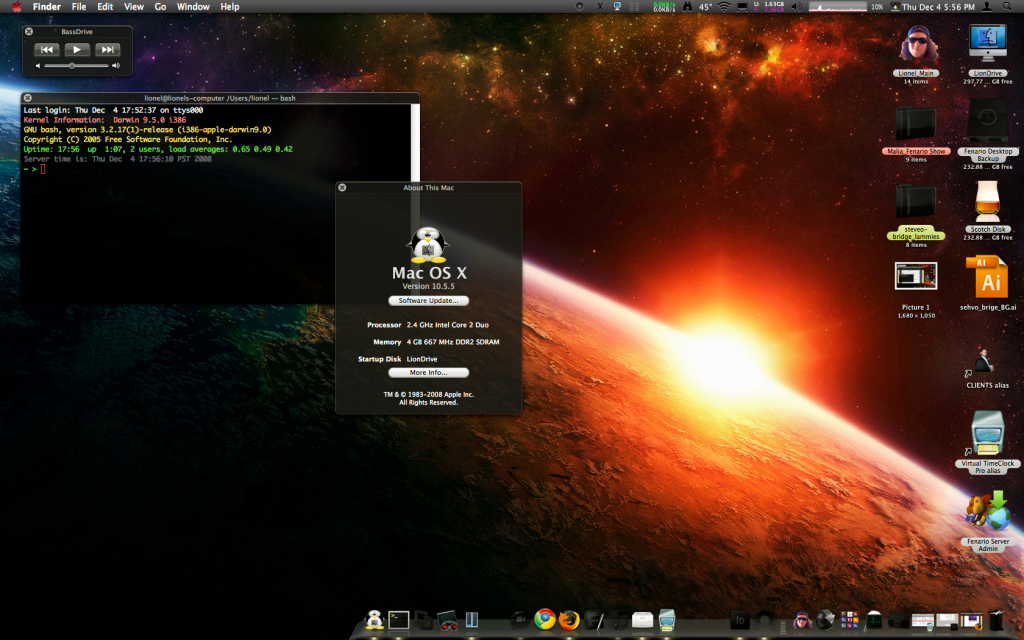The image size is (1024, 640).
Task: Open InDesign from the Dock
Action: (740, 620)
